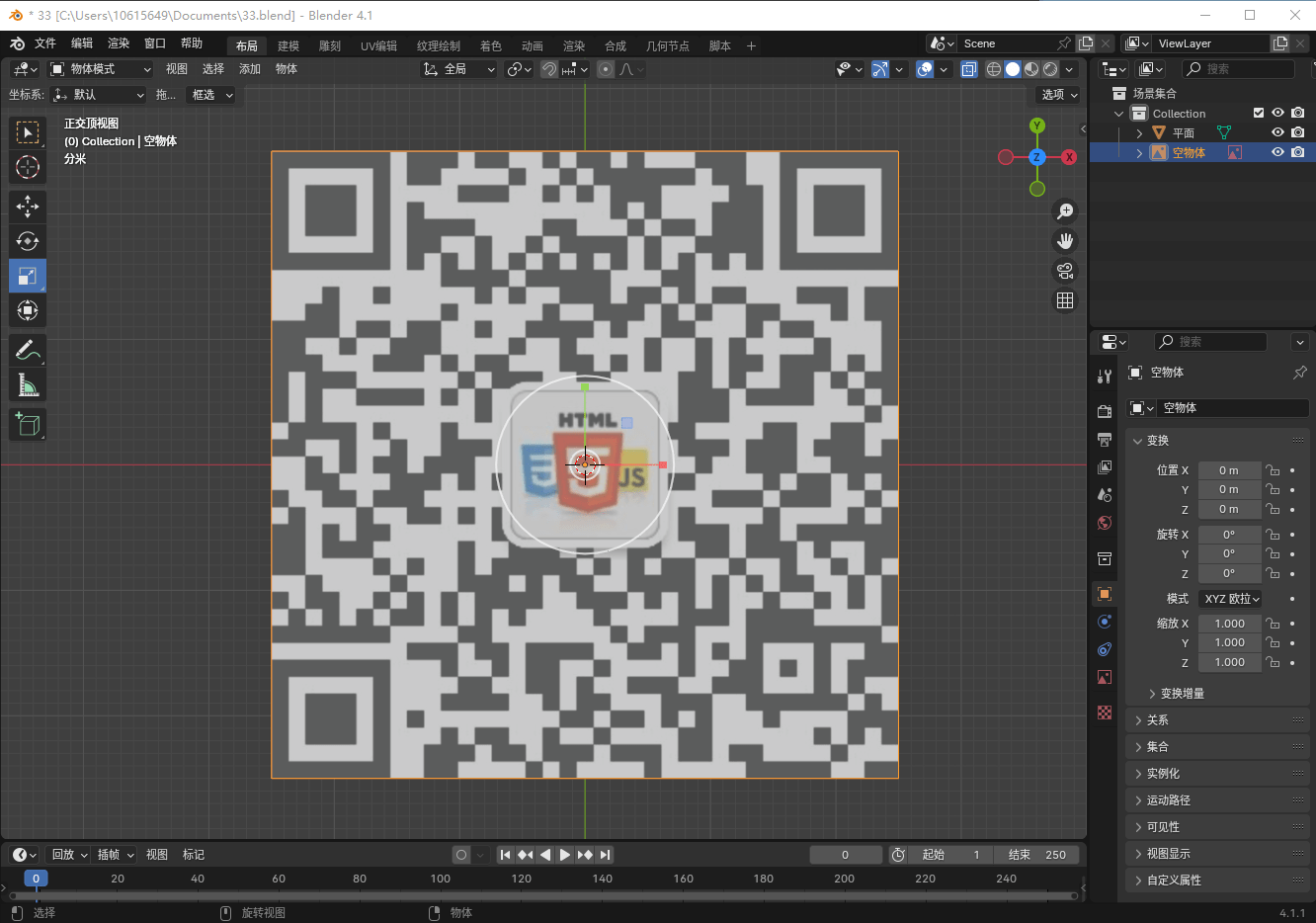
Task: Uncheck Collection exclude checkbox in outliner
Action: tap(1259, 113)
